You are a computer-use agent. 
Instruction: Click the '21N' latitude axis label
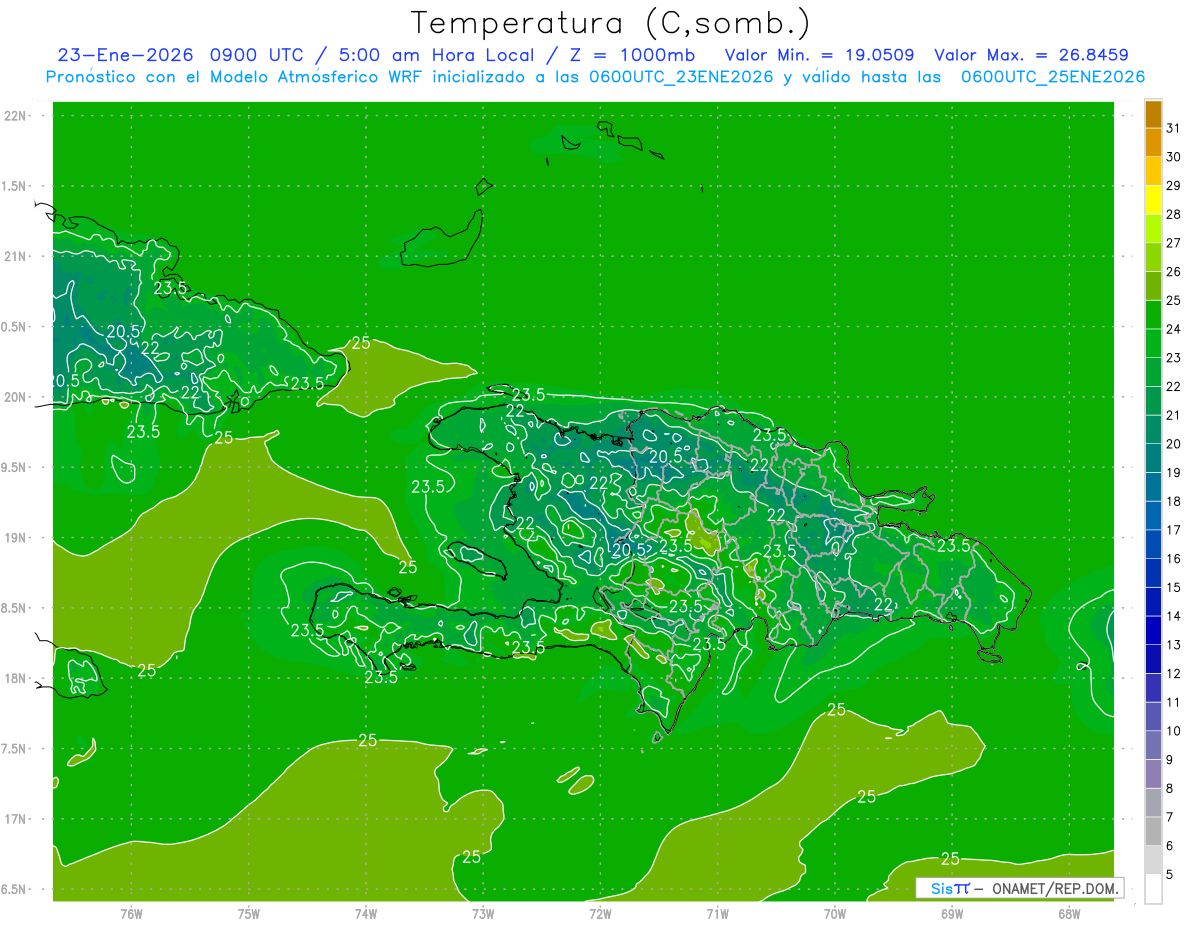(x=16, y=256)
